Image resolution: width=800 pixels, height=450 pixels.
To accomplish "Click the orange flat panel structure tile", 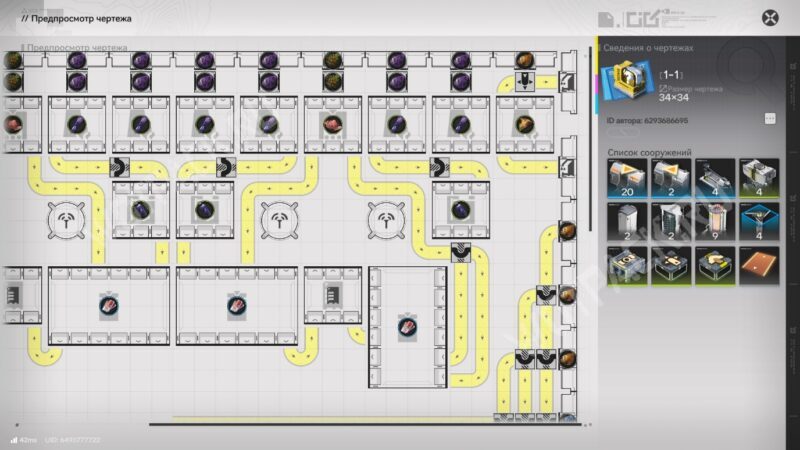I will point(756,263).
